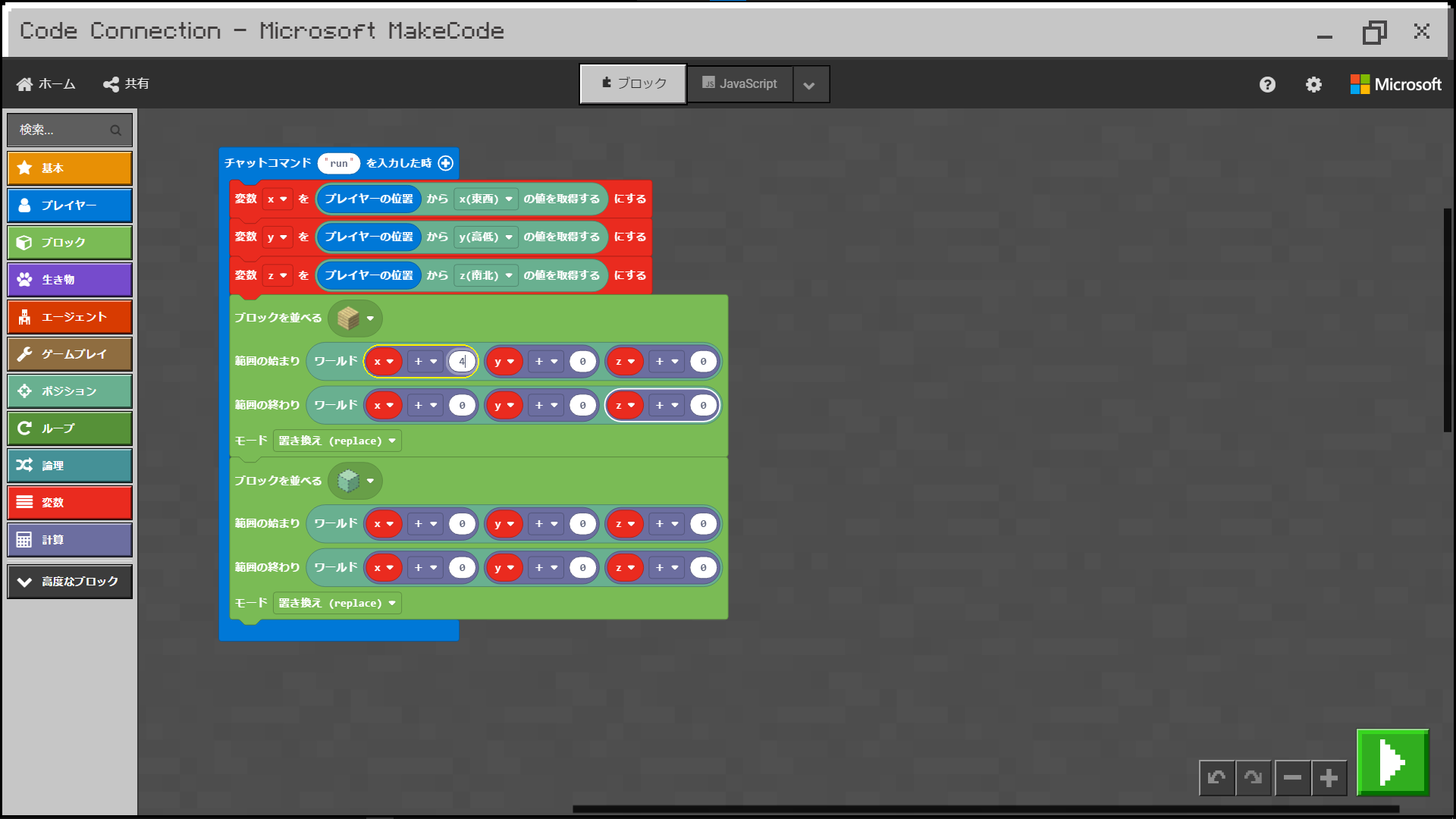
Task: Click the Microsoft logo
Action: click(1395, 84)
